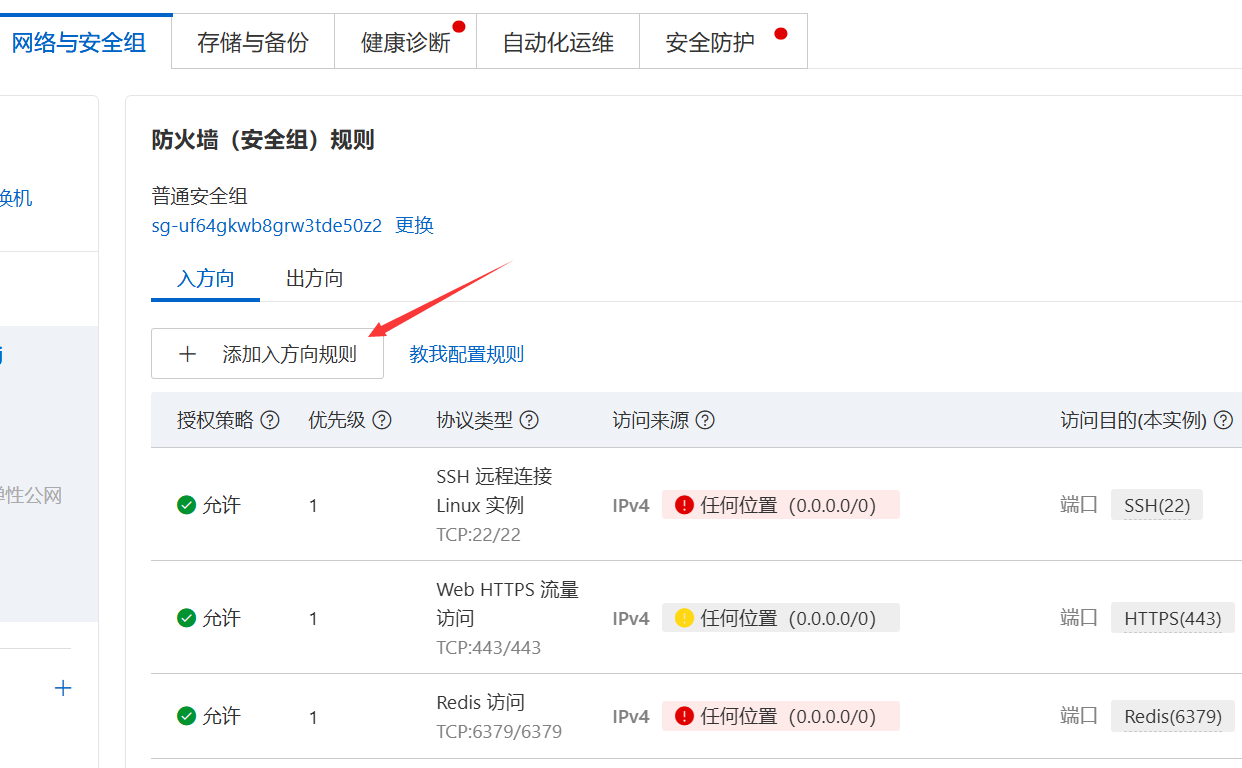Click the plus icon in left sidebar
Viewport: 1242px width, 768px height.
point(63,688)
